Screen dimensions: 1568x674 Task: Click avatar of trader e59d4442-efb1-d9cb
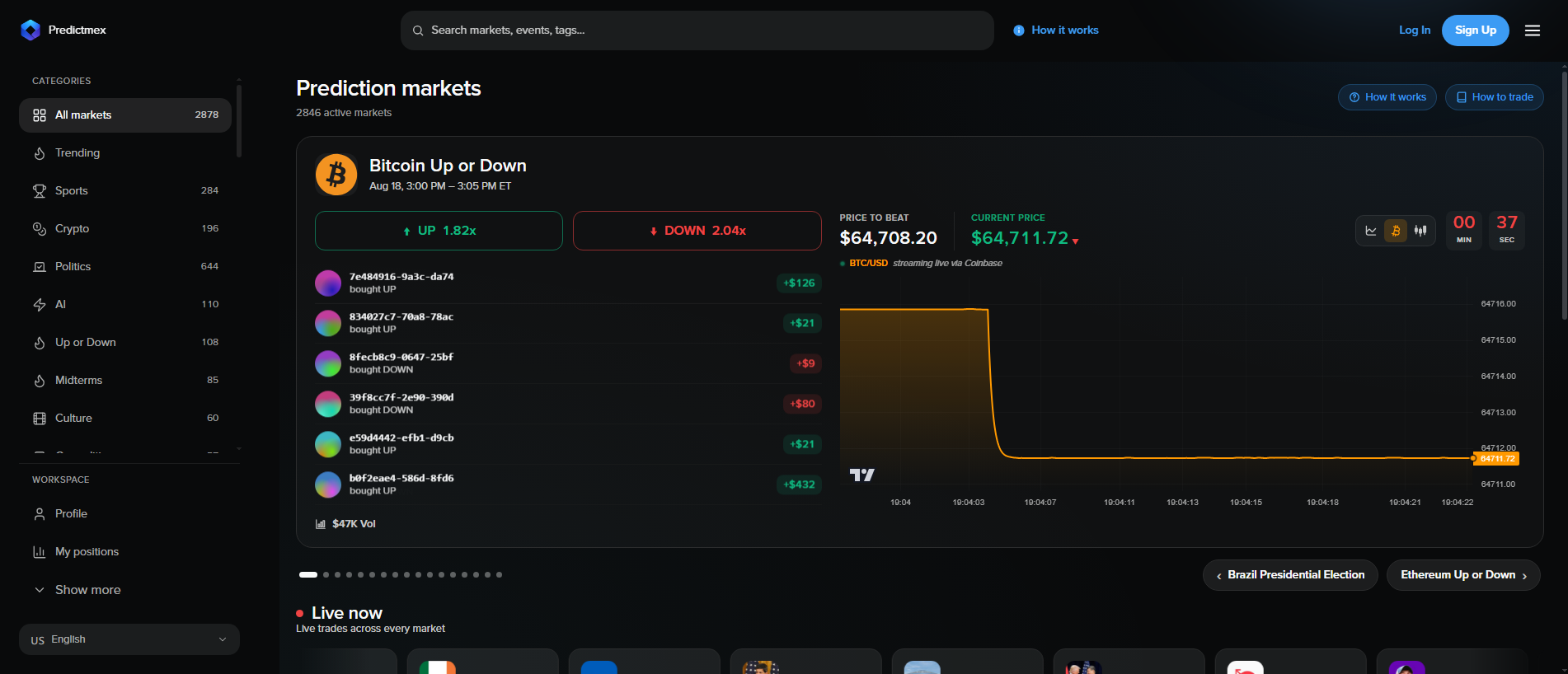coord(328,444)
